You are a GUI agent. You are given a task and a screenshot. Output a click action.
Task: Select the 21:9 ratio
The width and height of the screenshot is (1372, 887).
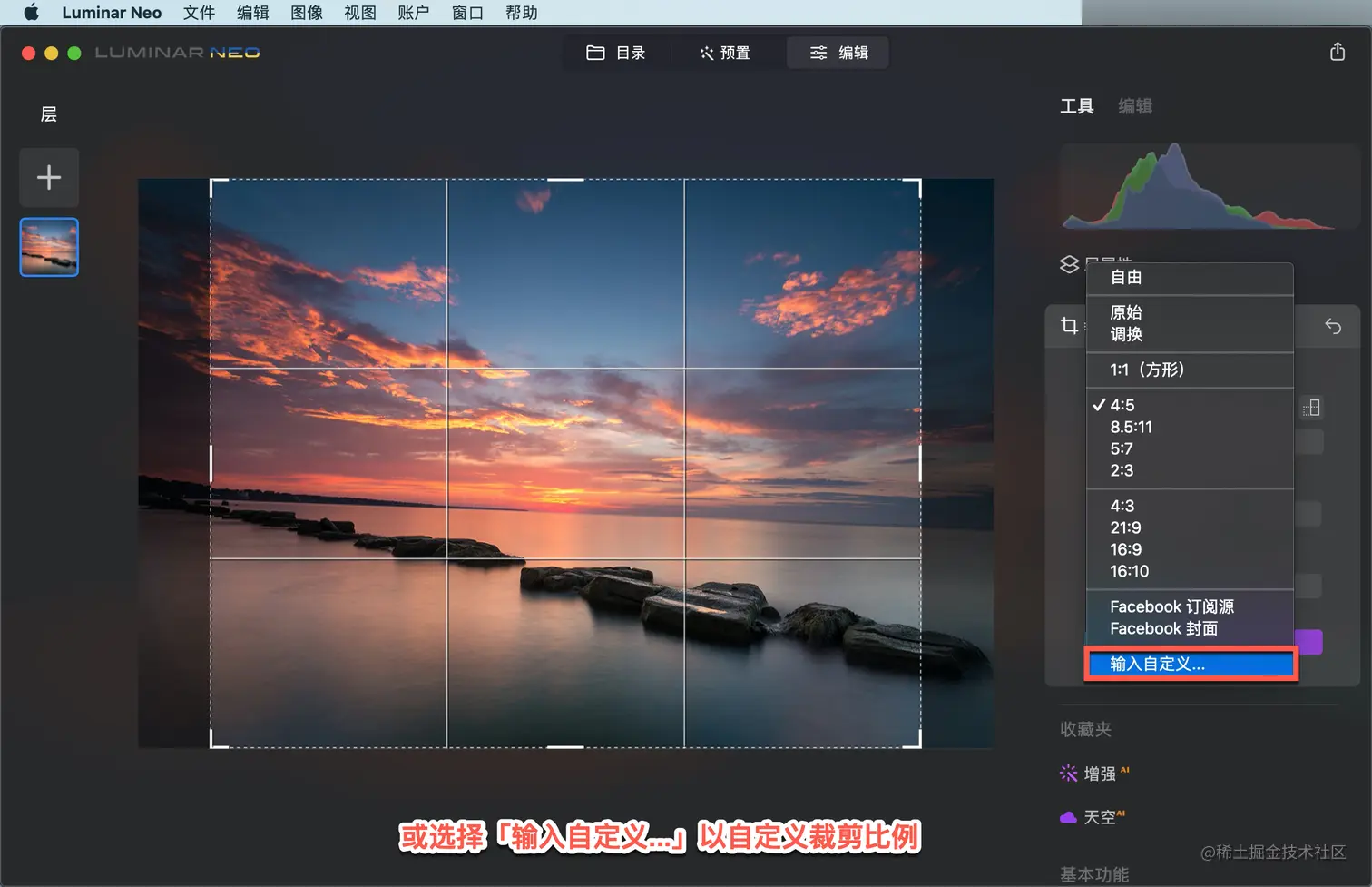point(1190,527)
